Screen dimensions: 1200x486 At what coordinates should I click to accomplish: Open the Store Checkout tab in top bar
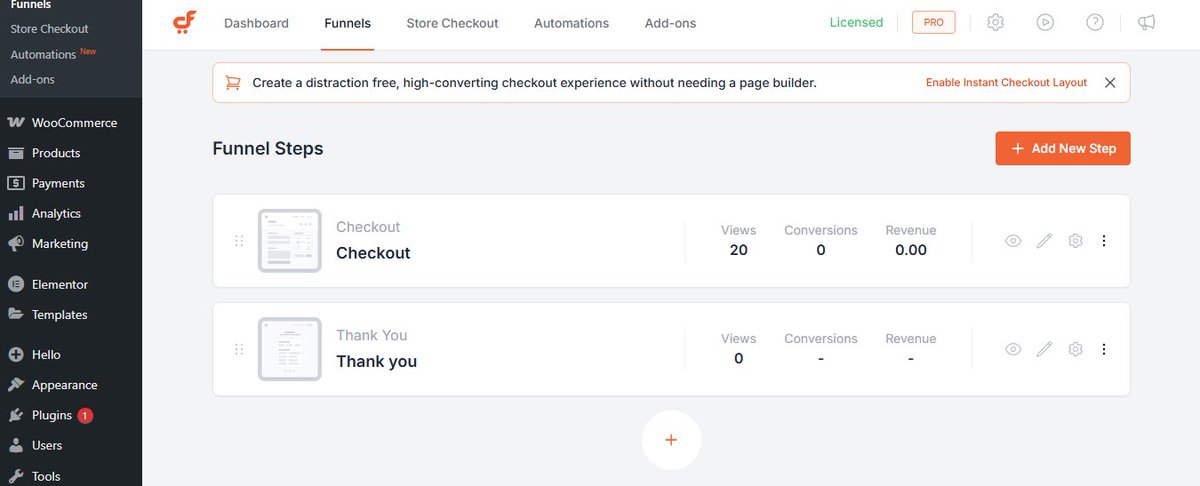[452, 23]
